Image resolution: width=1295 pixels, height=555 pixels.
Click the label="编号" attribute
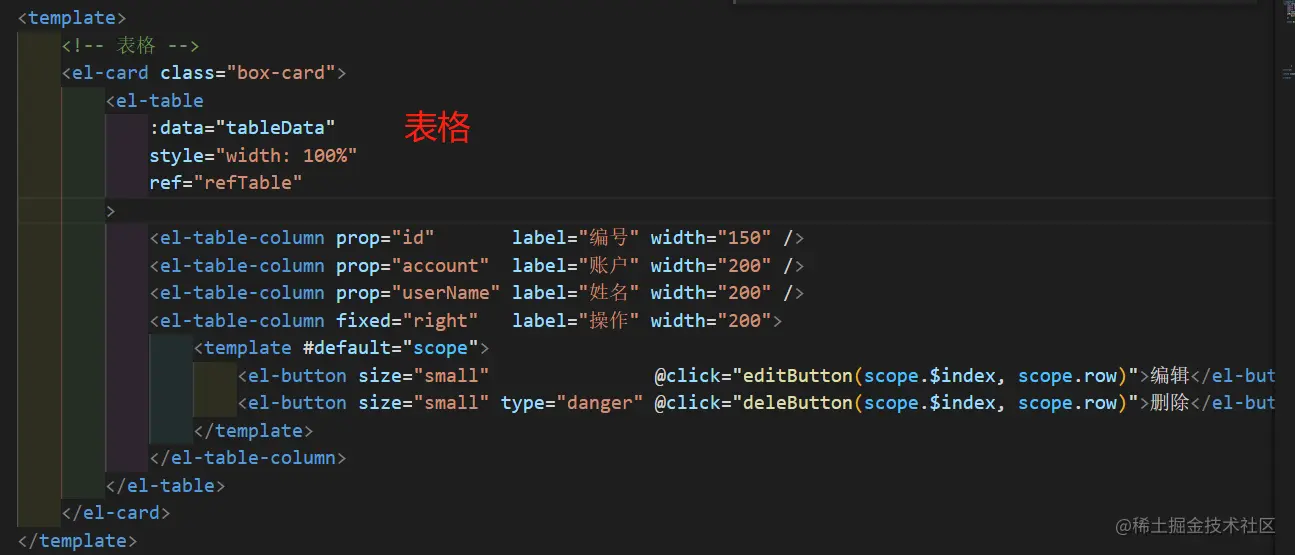pos(576,238)
